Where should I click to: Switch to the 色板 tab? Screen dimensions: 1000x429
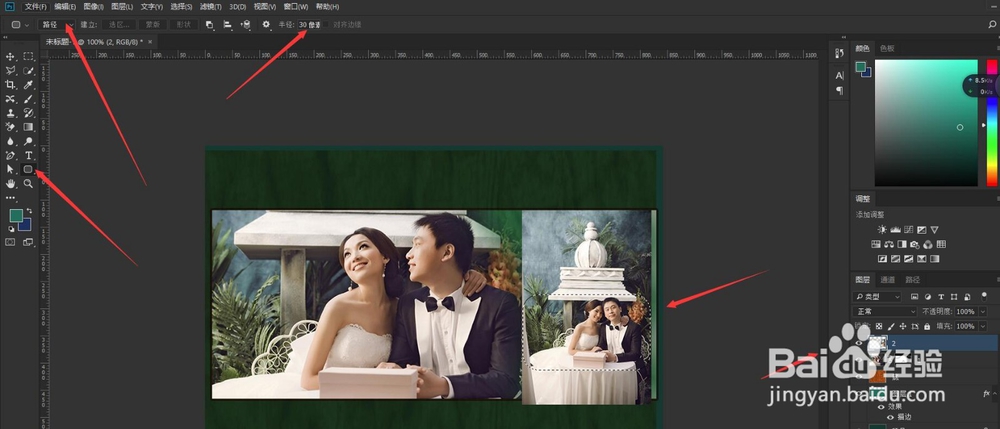click(x=887, y=48)
